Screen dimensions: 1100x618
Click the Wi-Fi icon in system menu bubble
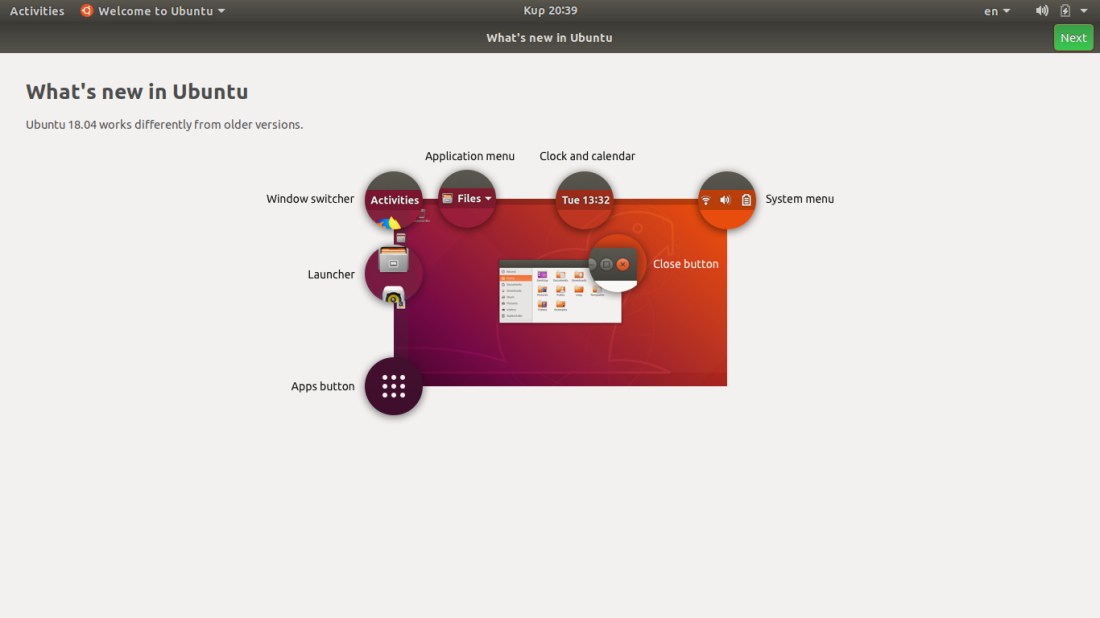tap(706, 200)
